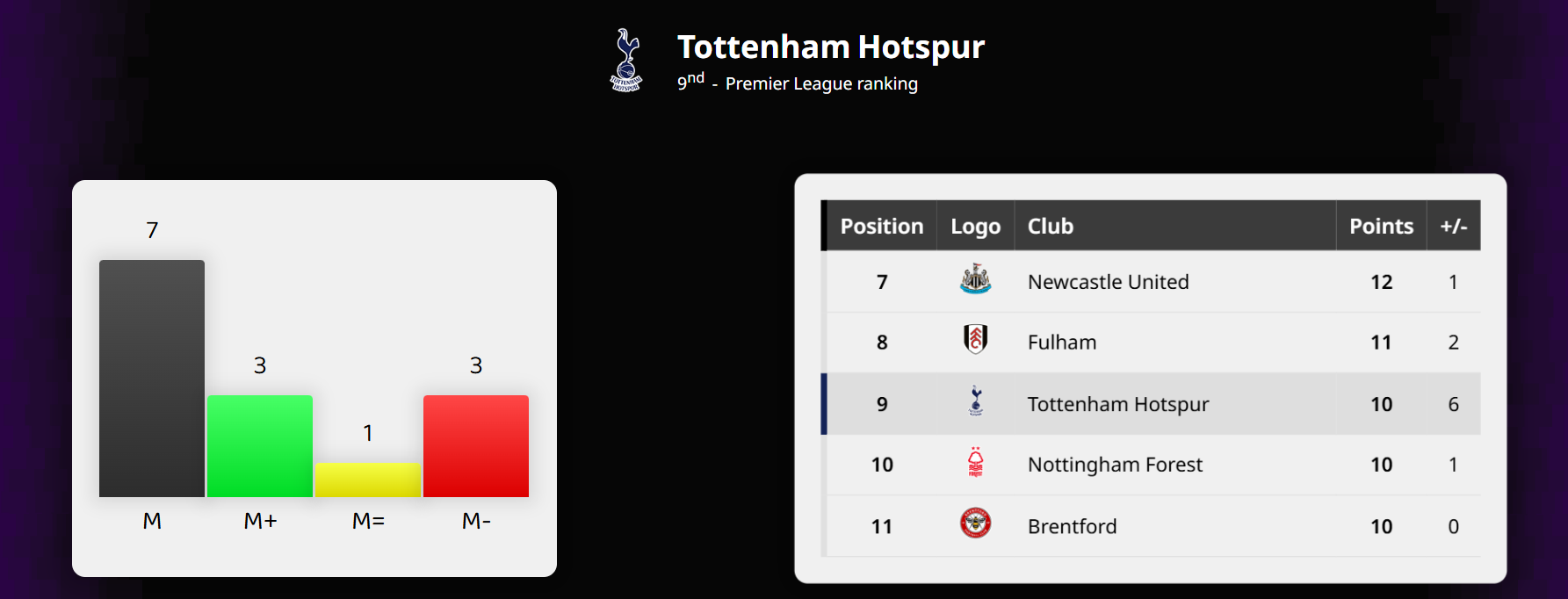This screenshot has height=599, width=1568.
Task: Open the Fulham club name
Action: (1062, 343)
